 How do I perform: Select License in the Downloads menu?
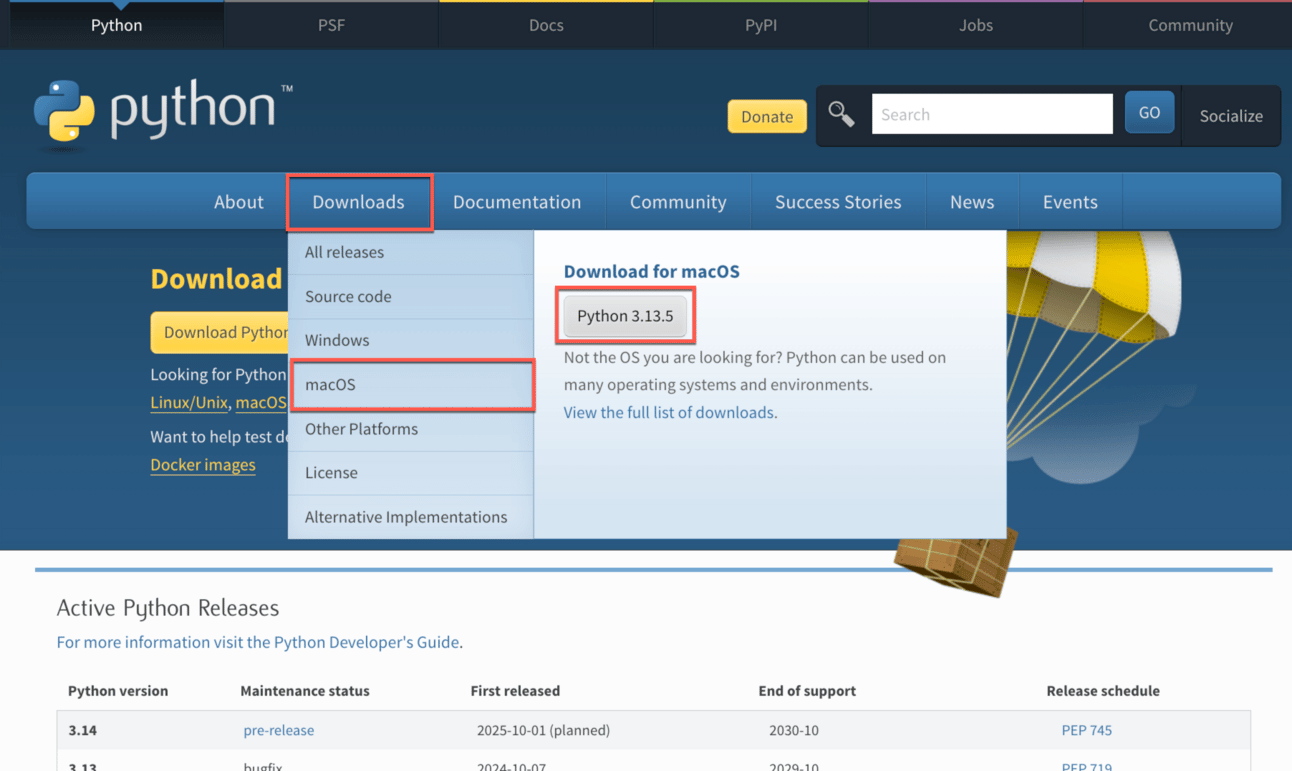[411, 473]
